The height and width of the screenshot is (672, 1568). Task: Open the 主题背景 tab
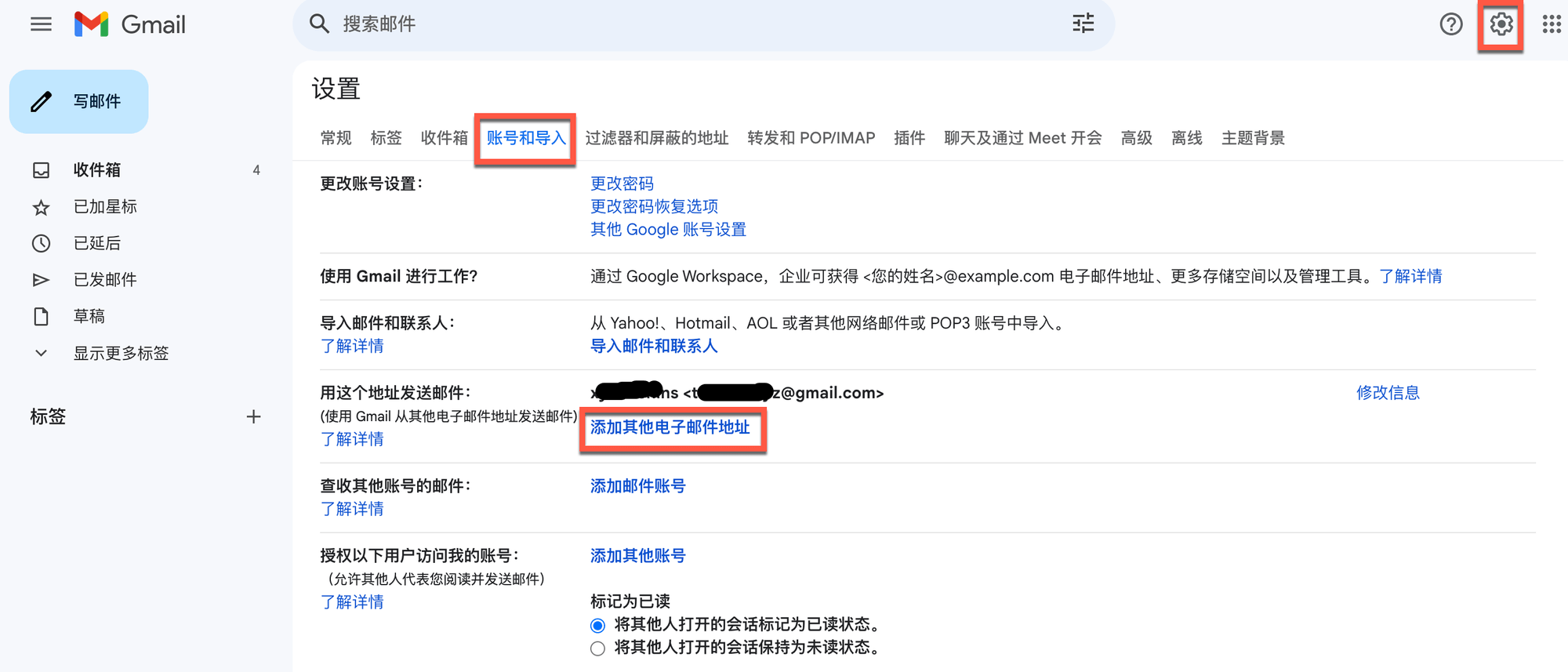1253,138
